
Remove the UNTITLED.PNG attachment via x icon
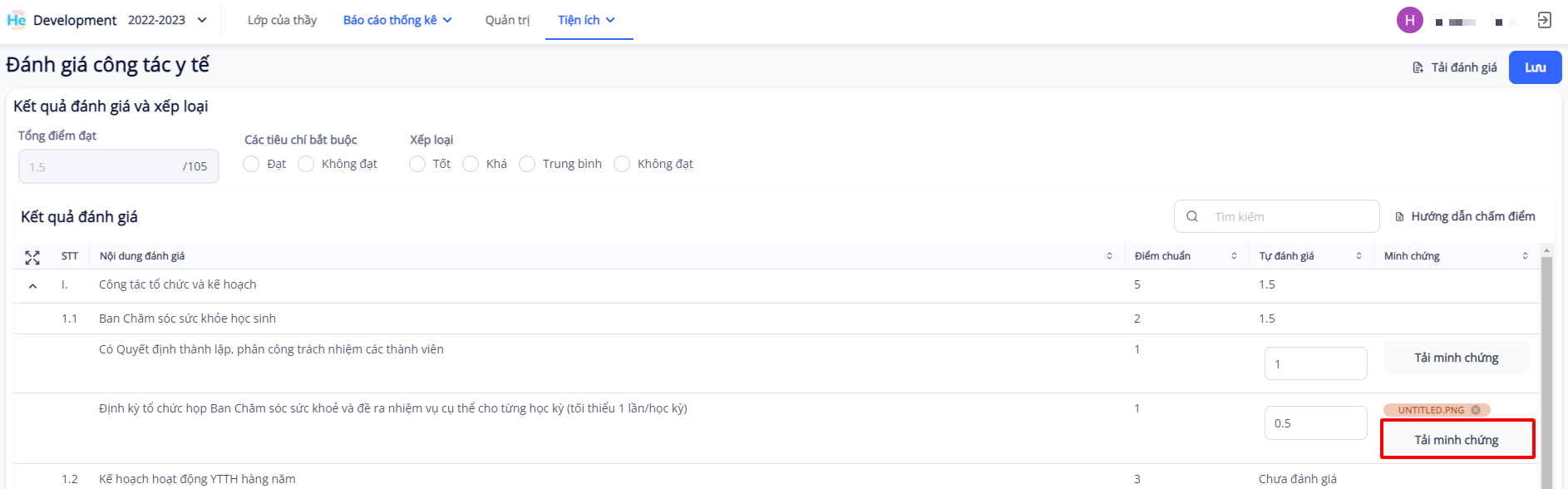[x=1476, y=410]
